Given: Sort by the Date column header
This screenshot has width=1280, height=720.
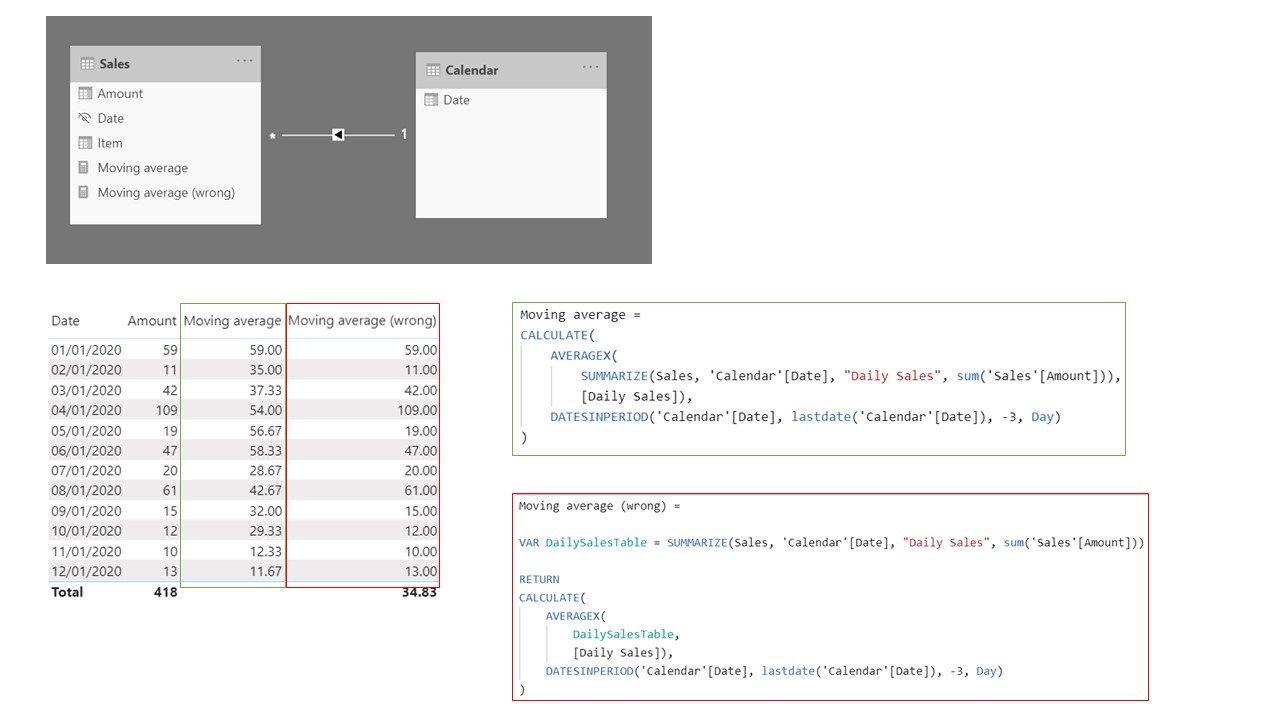Looking at the screenshot, I should tap(65, 321).
